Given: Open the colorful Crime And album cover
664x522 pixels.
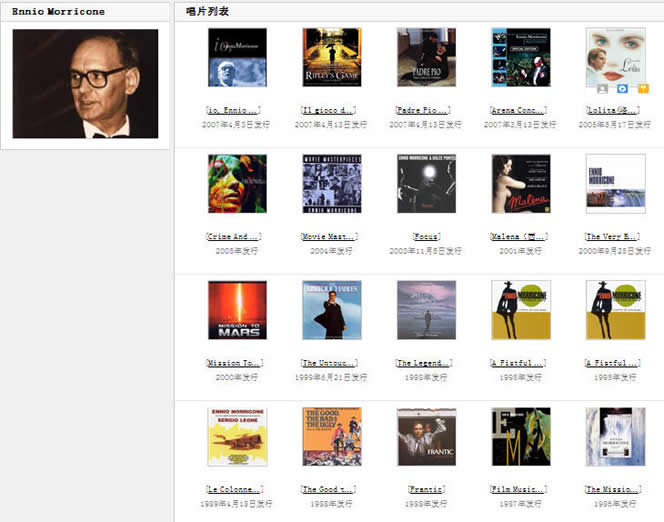Looking at the screenshot, I should coord(238,184).
